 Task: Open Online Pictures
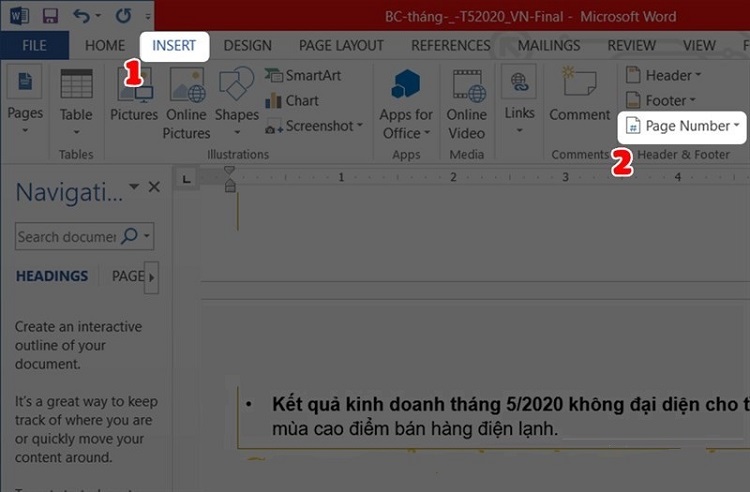pos(186,104)
